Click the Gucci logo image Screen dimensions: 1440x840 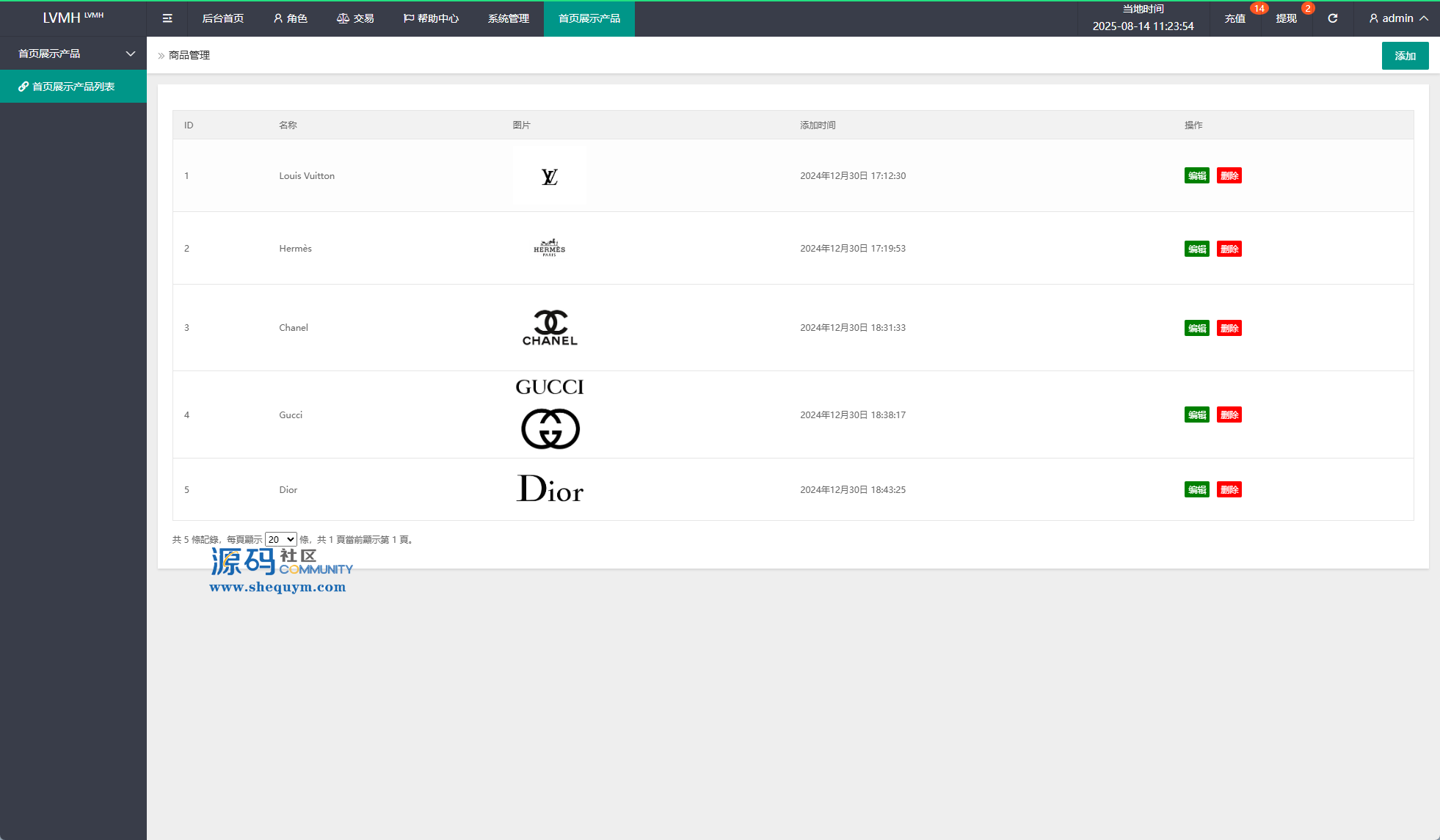(550, 414)
